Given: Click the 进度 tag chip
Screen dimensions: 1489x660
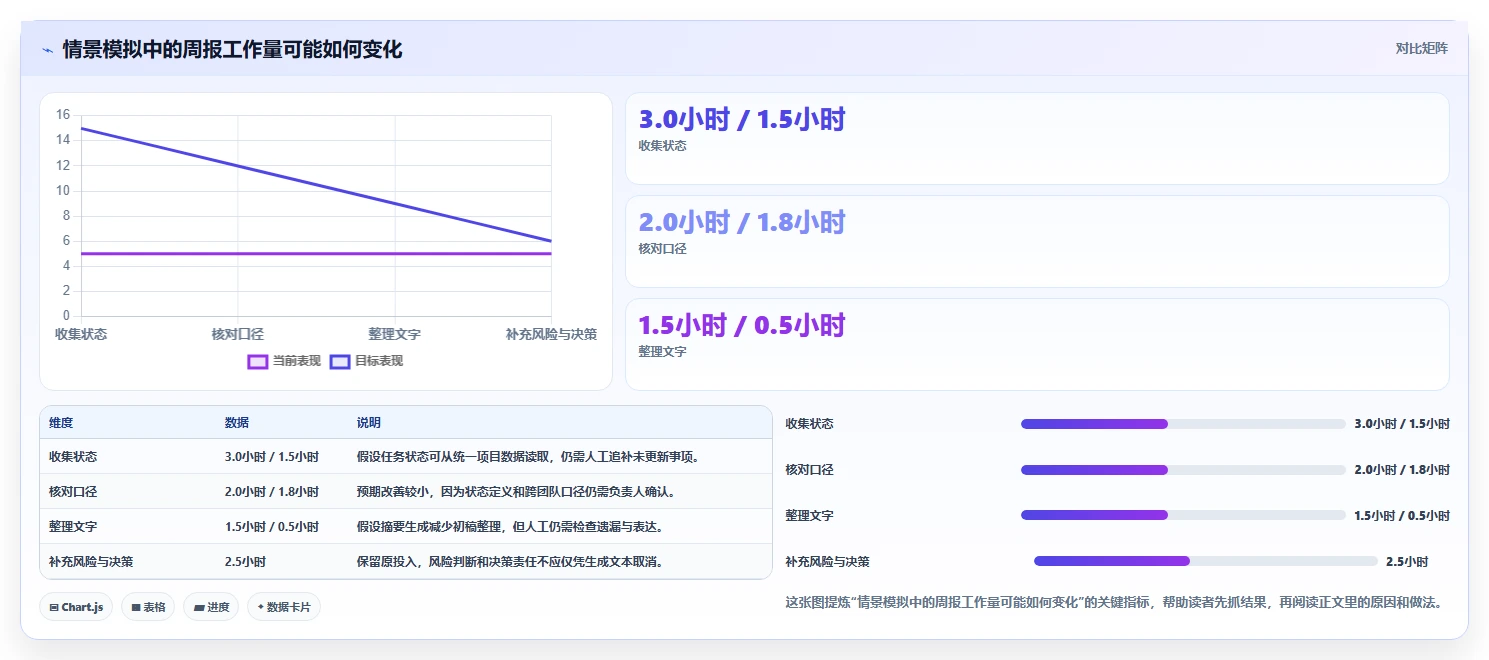Looking at the screenshot, I should [x=211, y=607].
